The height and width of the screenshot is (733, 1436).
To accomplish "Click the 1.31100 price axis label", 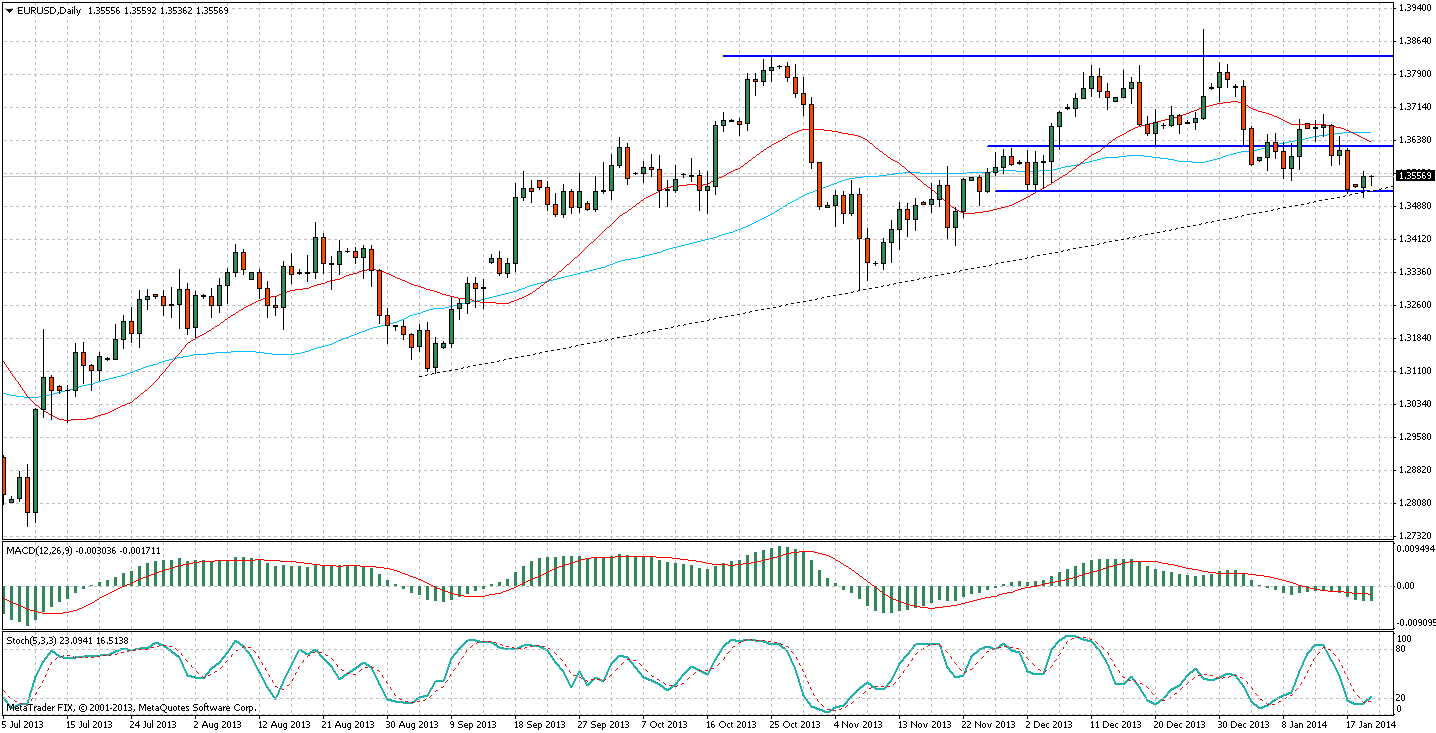I will (x=1415, y=371).
